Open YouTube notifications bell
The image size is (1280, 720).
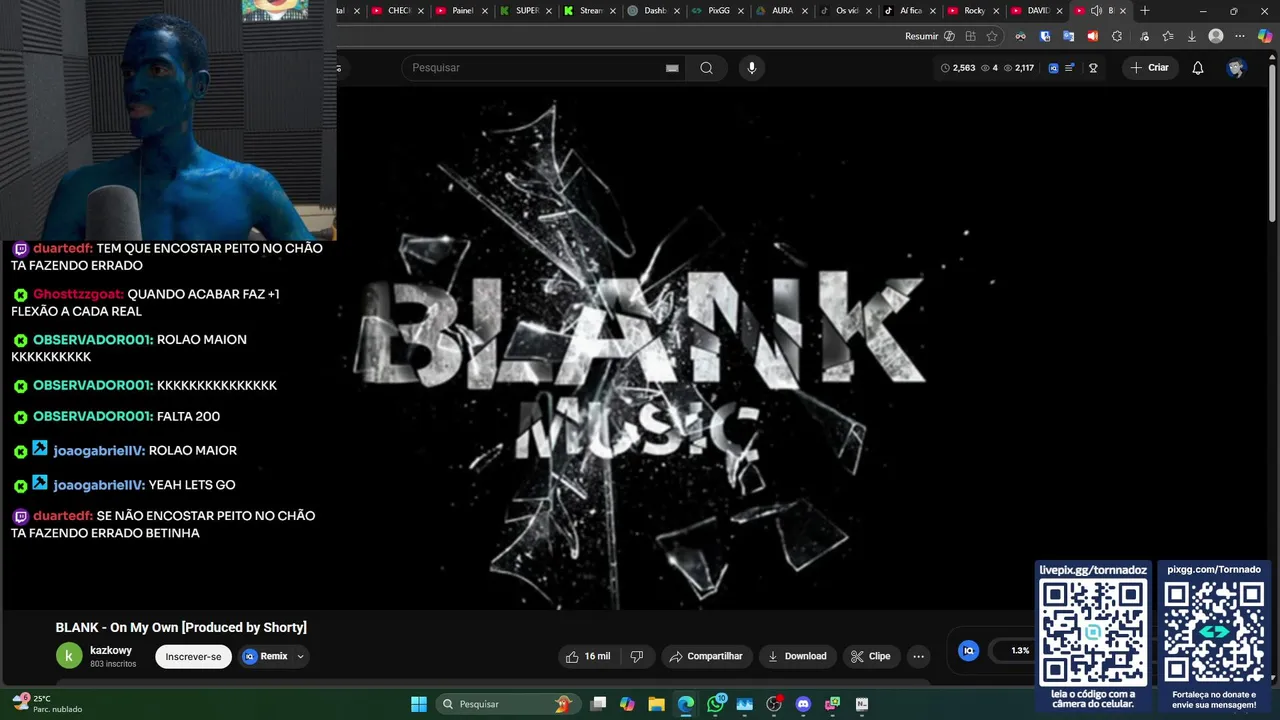tap(1197, 68)
